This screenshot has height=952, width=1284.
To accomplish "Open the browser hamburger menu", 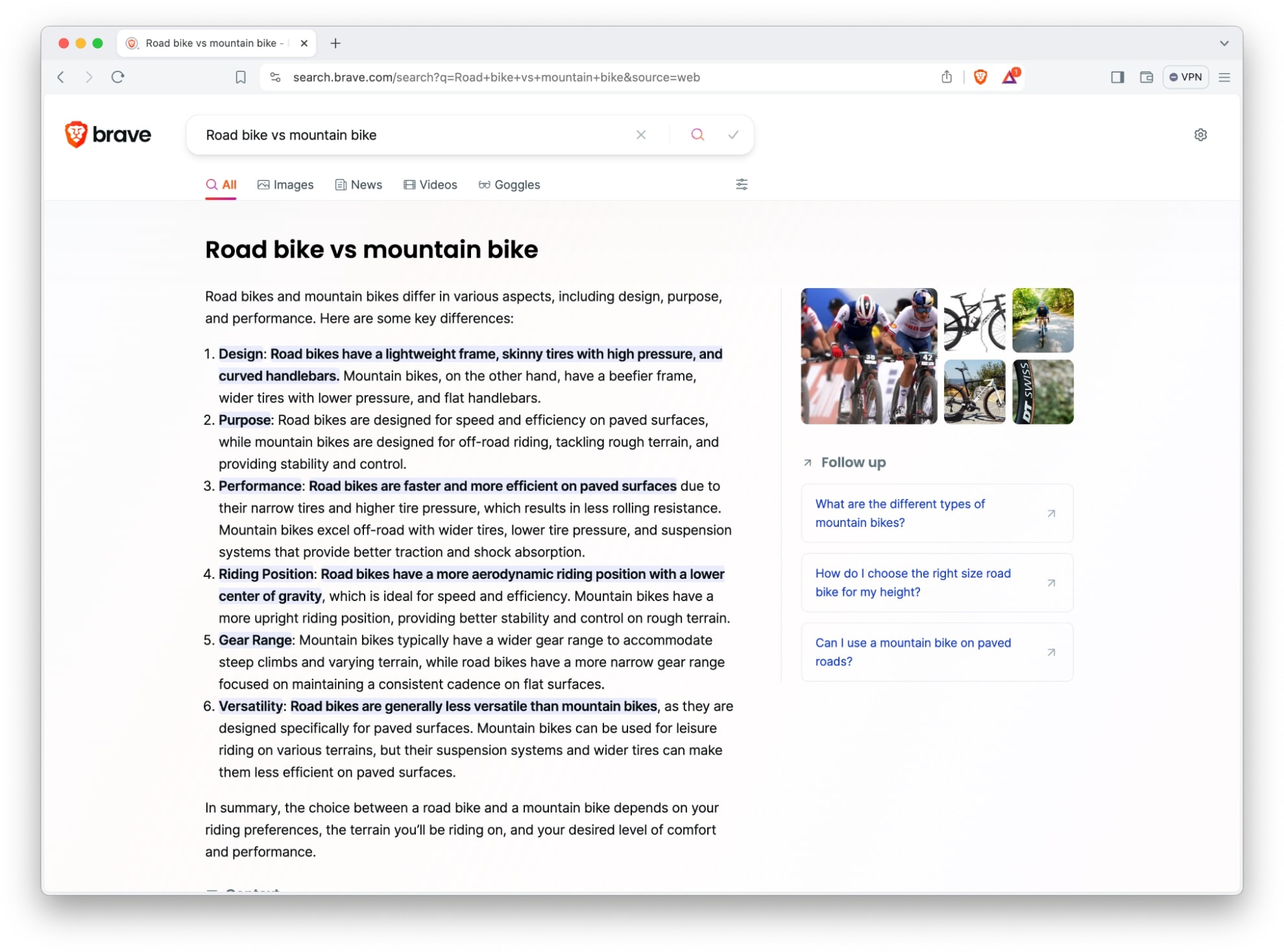I will click(x=1225, y=77).
